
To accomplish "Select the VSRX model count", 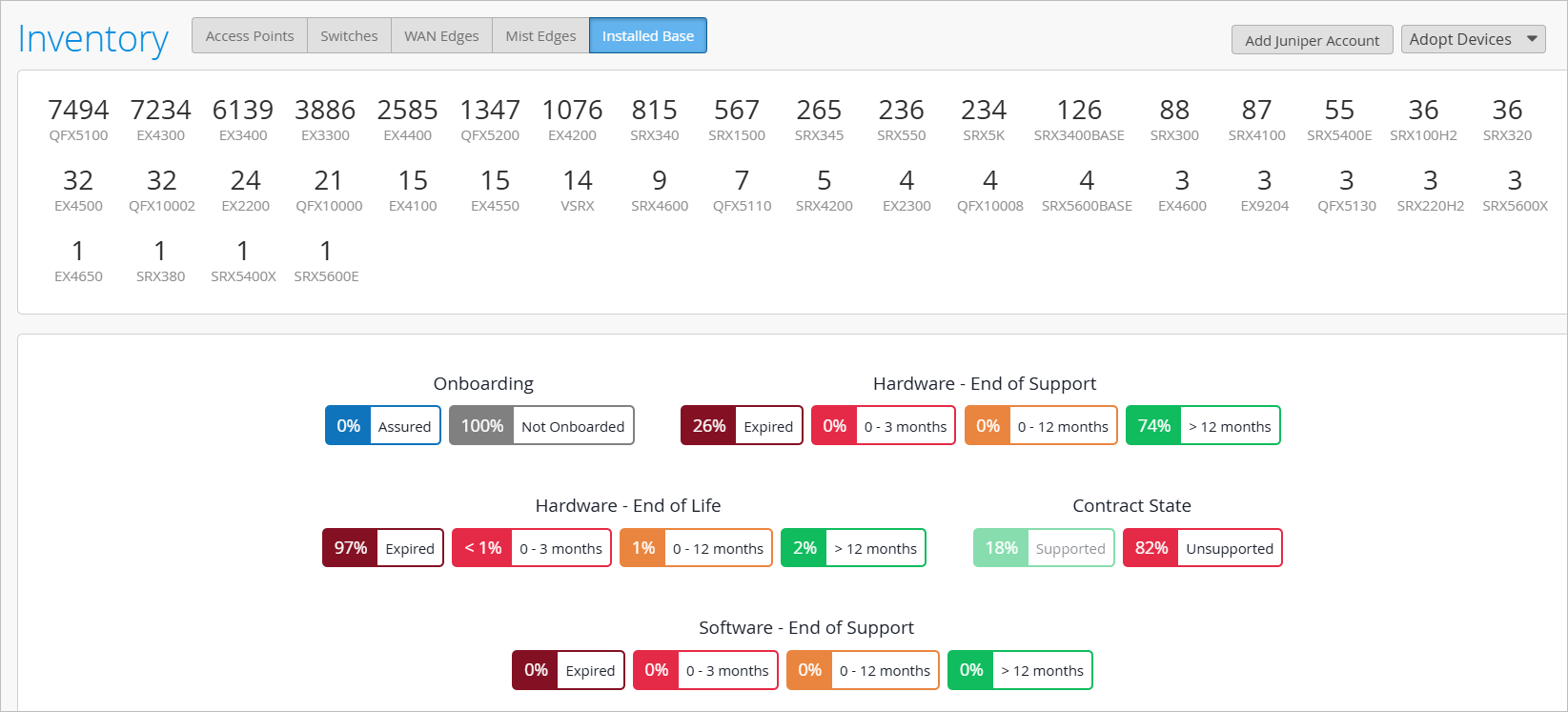I will click(578, 190).
